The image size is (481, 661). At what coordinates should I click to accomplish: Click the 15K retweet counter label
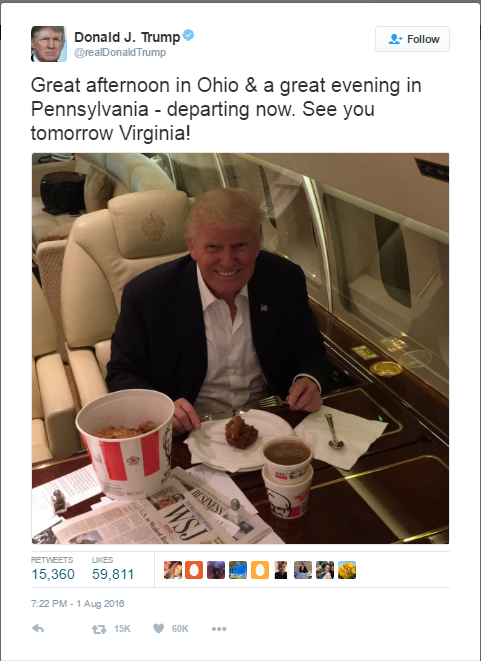point(122,629)
